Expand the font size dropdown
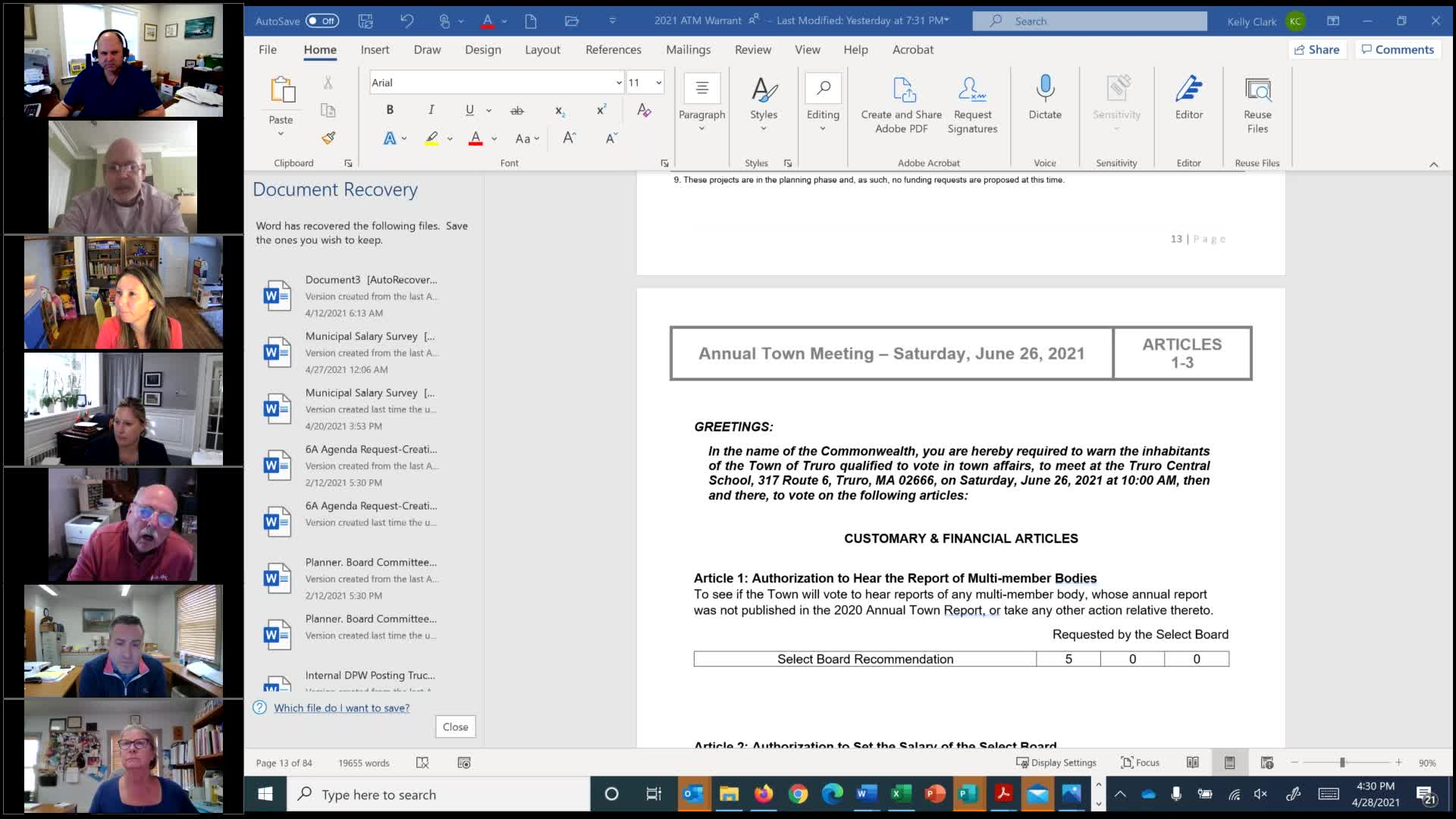Image resolution: width=1456 pixels, height=819 pixels. tap(657, 82)
